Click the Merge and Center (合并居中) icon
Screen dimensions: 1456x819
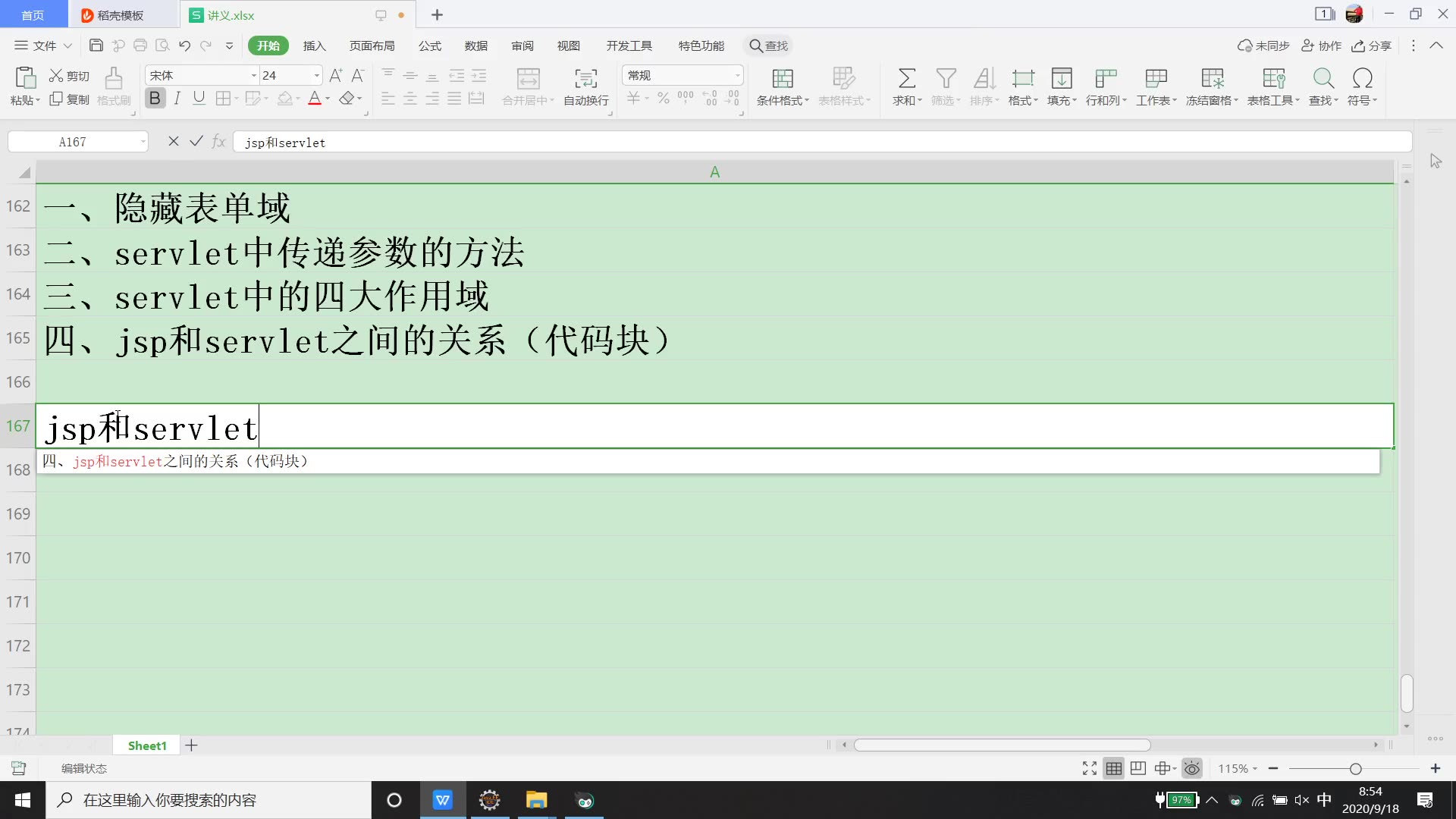[x=528, y=86]
